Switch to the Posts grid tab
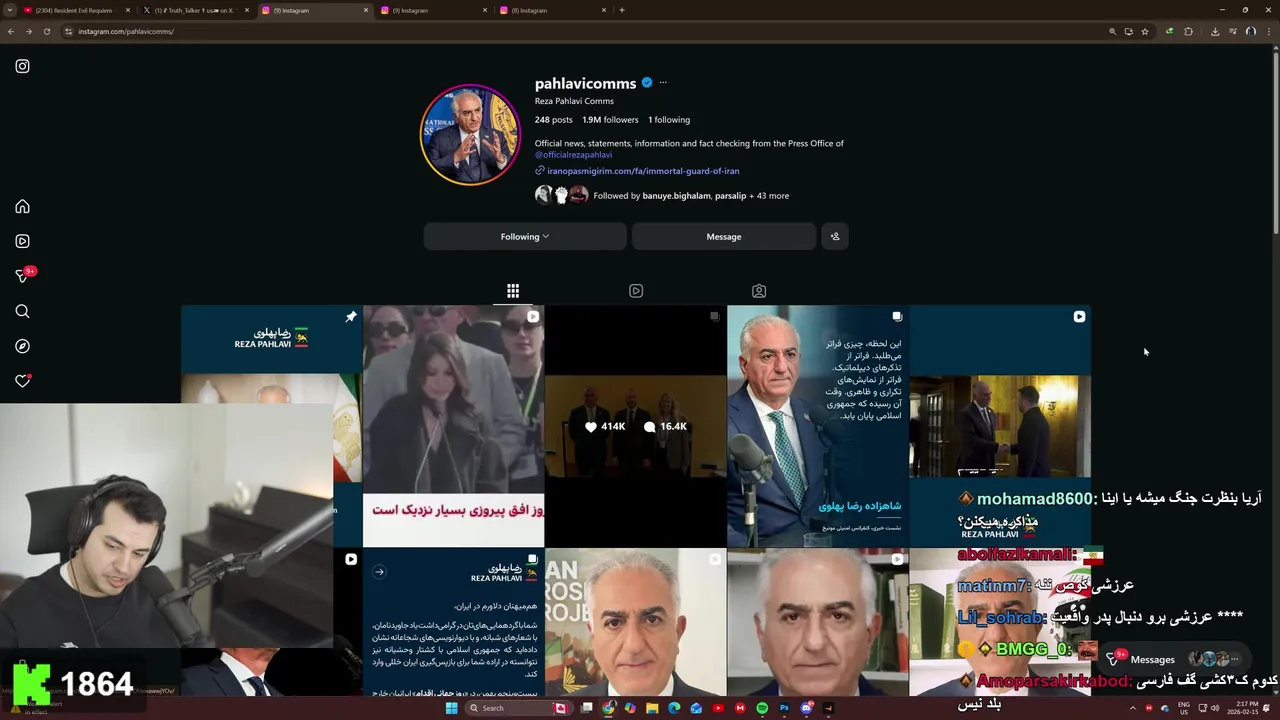The image size is (1280, 720). tap(513, 291)
